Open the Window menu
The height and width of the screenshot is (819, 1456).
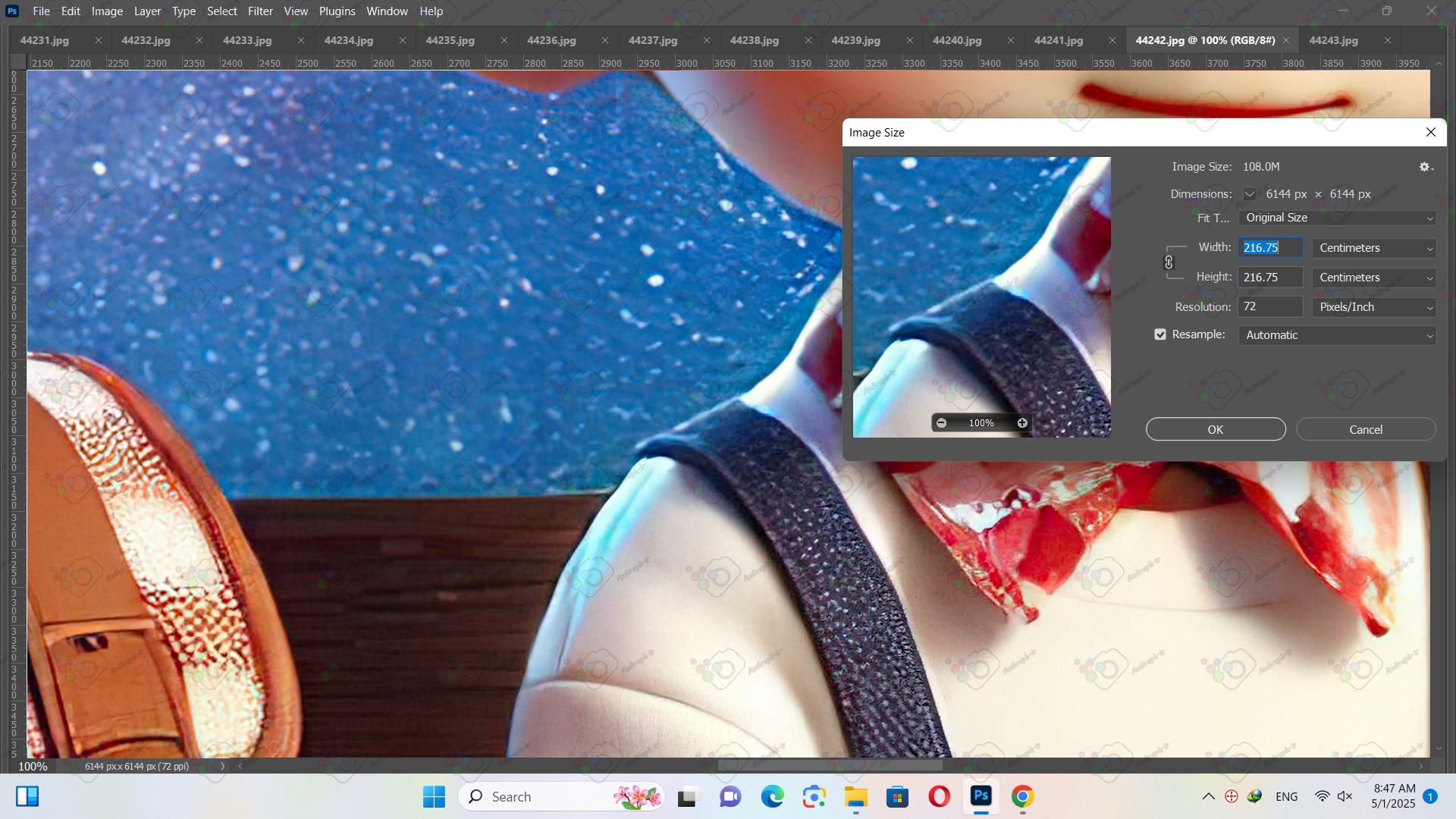[x=387, y=11]
